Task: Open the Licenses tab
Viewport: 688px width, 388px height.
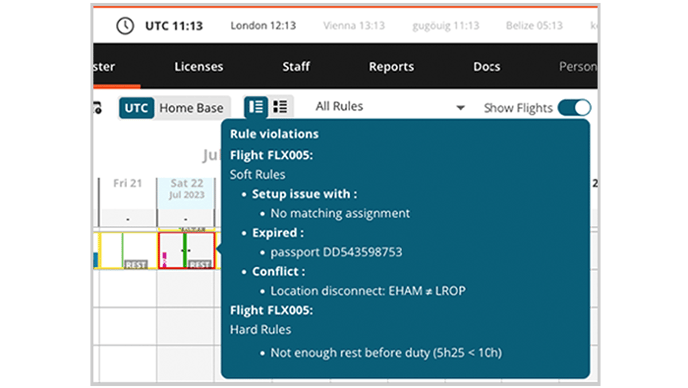Action: (199, 67)
